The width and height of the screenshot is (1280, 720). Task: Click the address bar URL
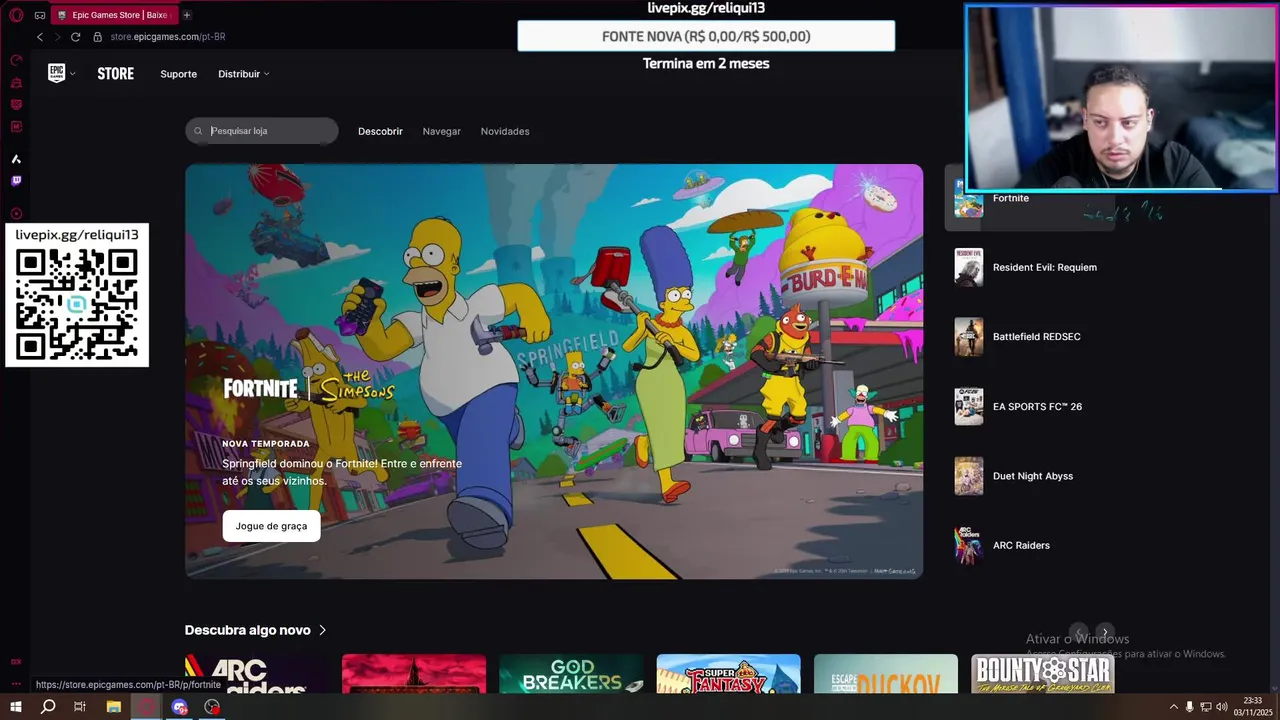(x=168, y=37)
